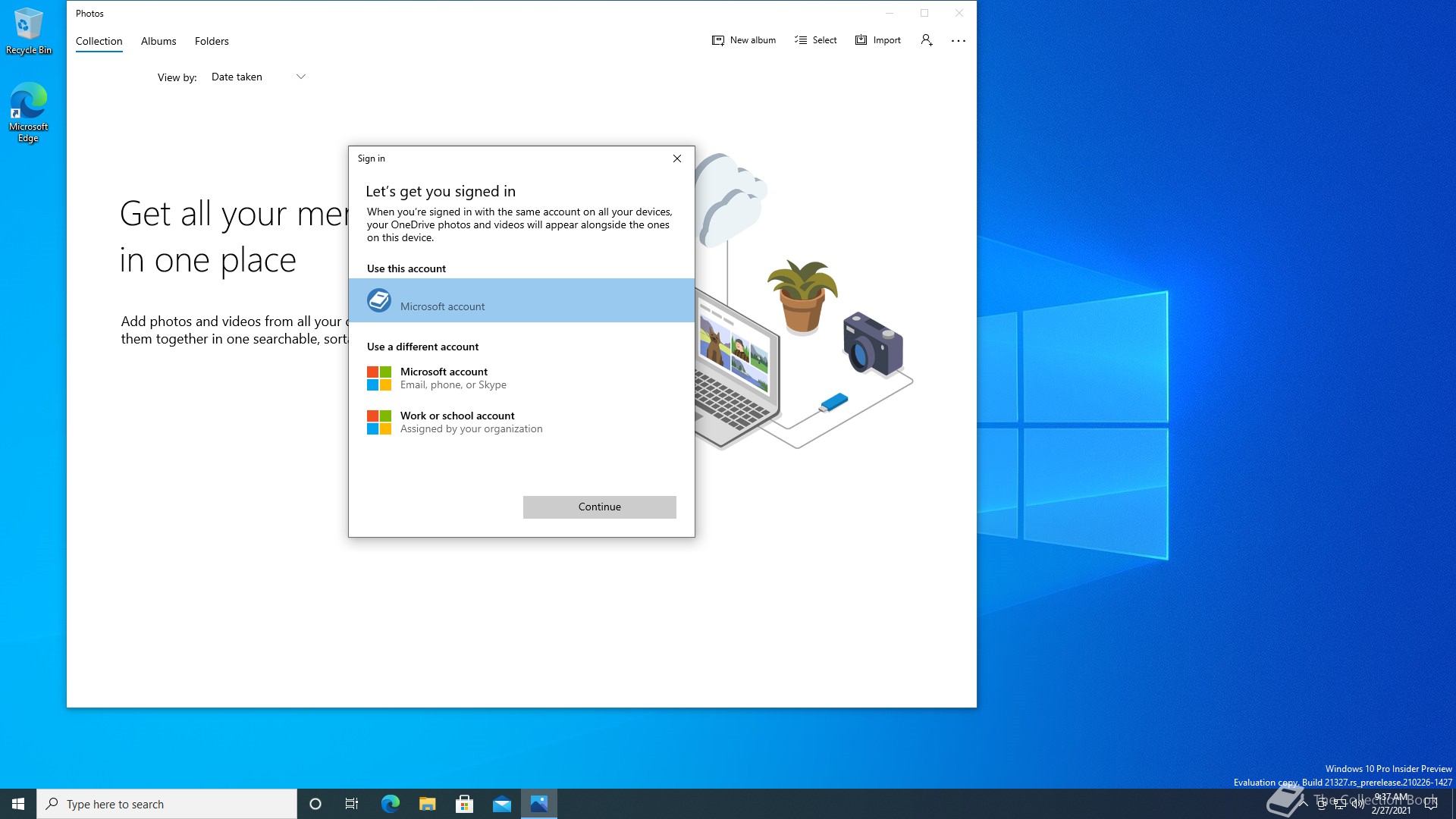This screenshot has width=1456, height=819.
Task: Close the Sign in dialog
Action: pyautogui.click(x=677, y=158)
